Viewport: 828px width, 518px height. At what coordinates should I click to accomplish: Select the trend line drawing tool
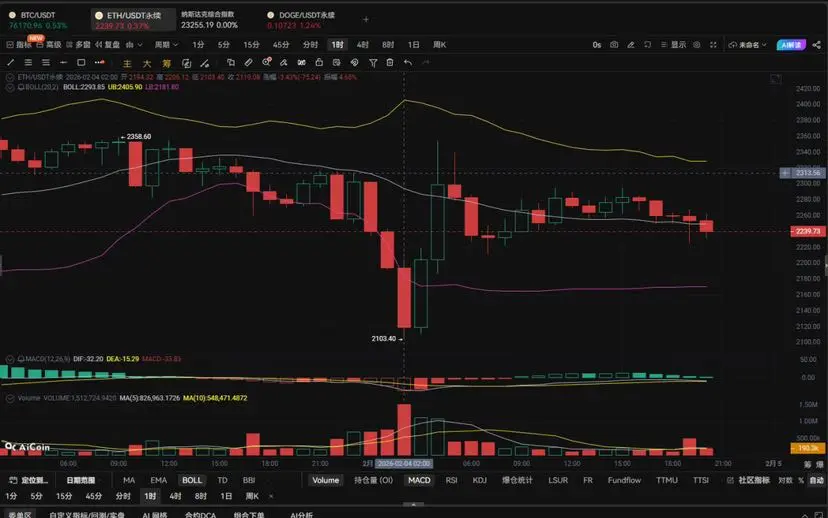click(11, 62)
